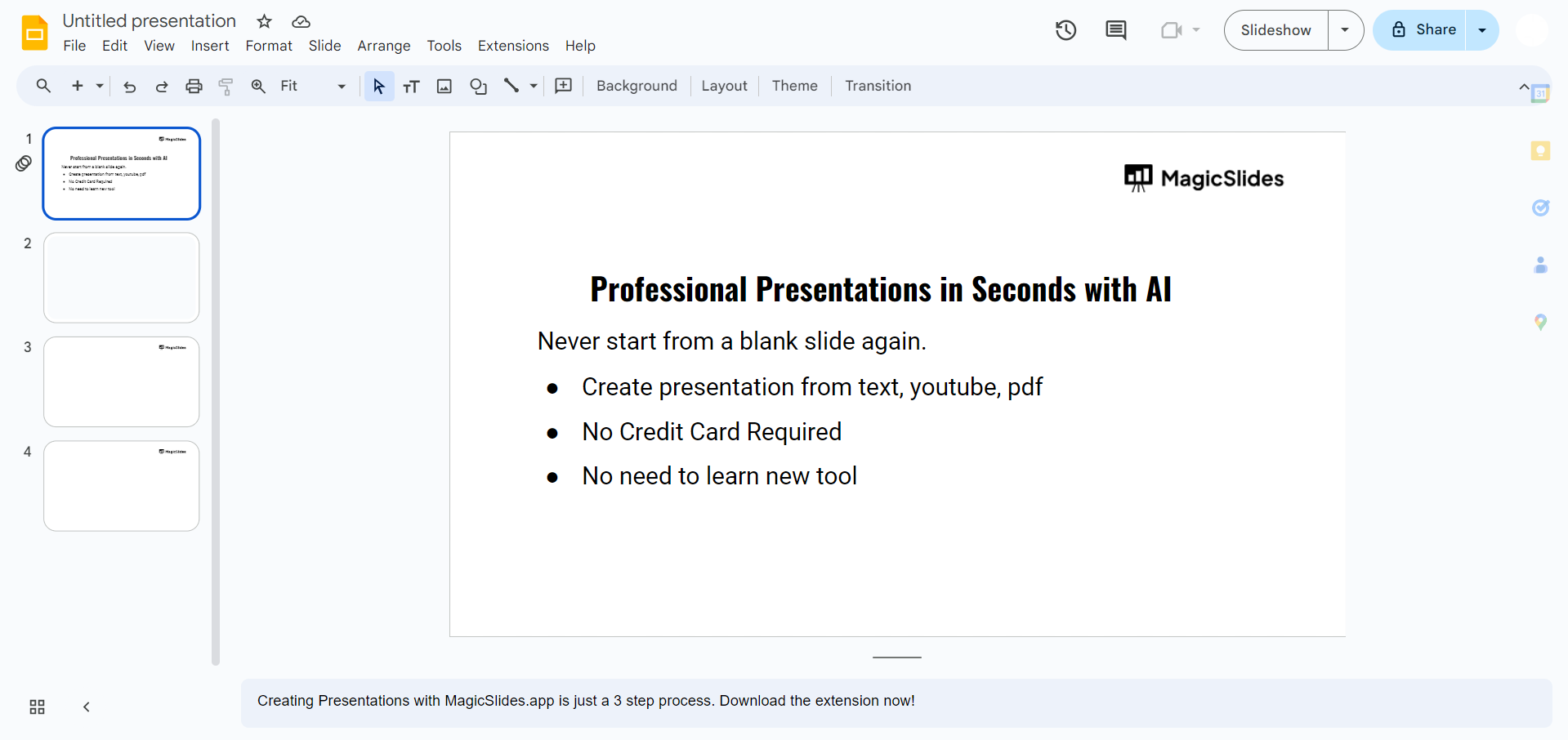Click the Print icon
This screenshot has width=1568, height=740.
194,87
